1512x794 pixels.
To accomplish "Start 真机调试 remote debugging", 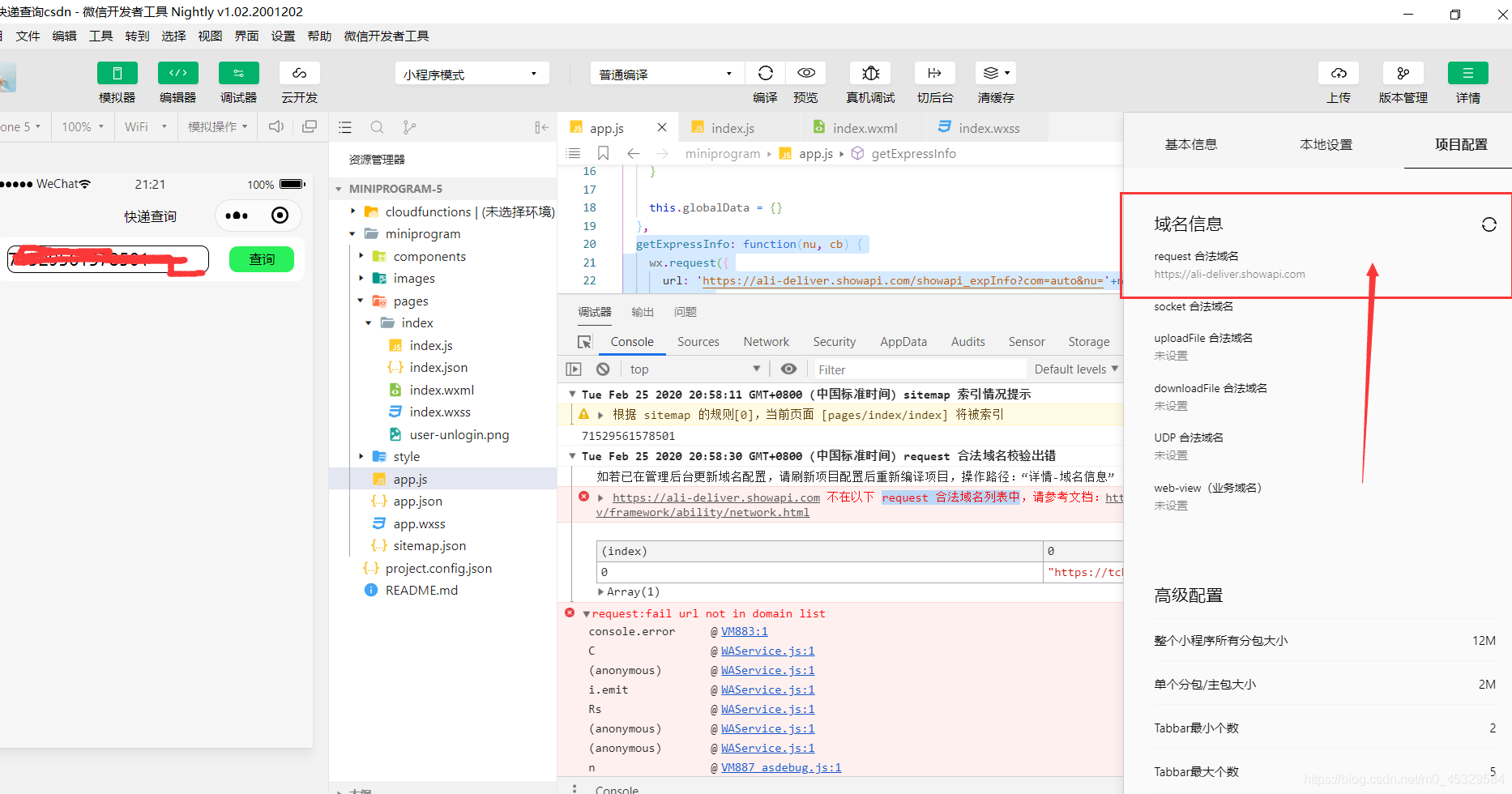I will click(x=870, y=73).
